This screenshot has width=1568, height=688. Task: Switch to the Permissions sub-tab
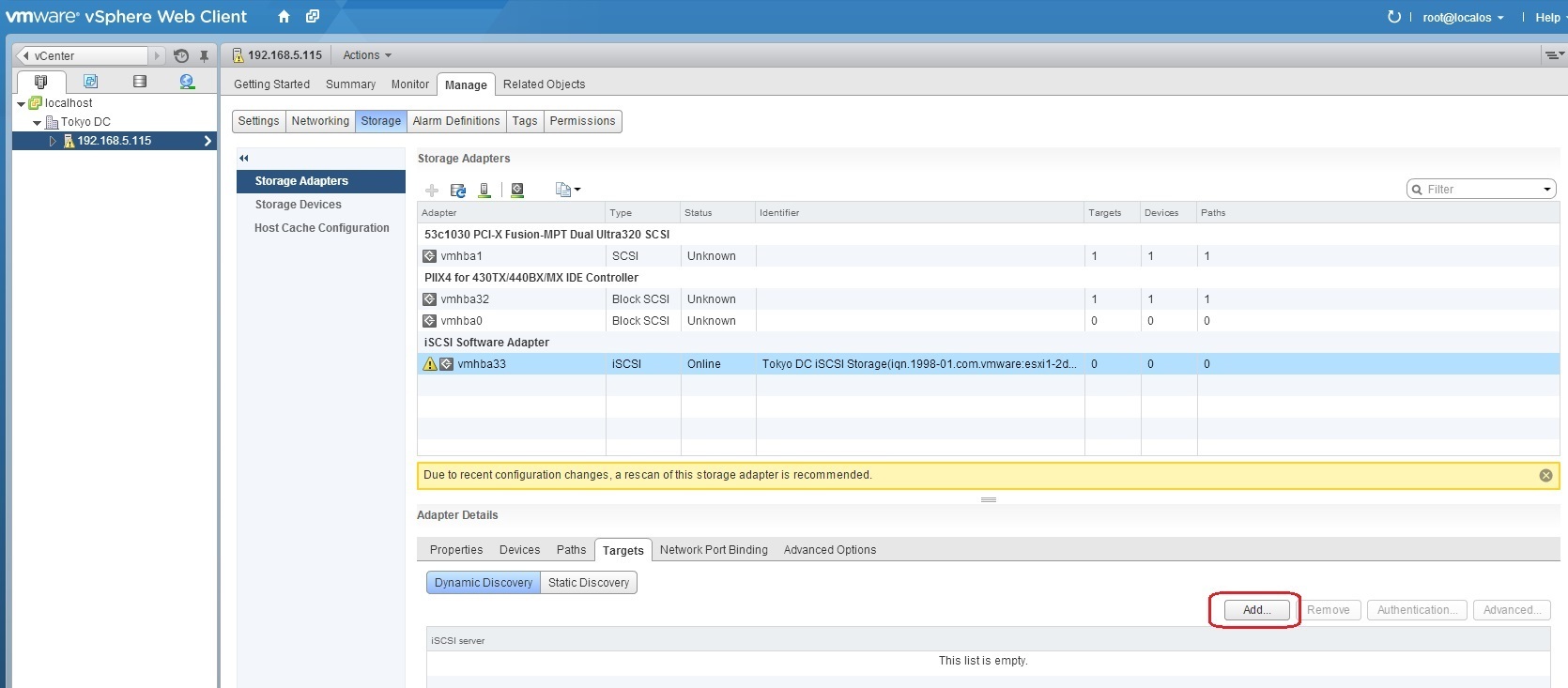pos(582,121)
